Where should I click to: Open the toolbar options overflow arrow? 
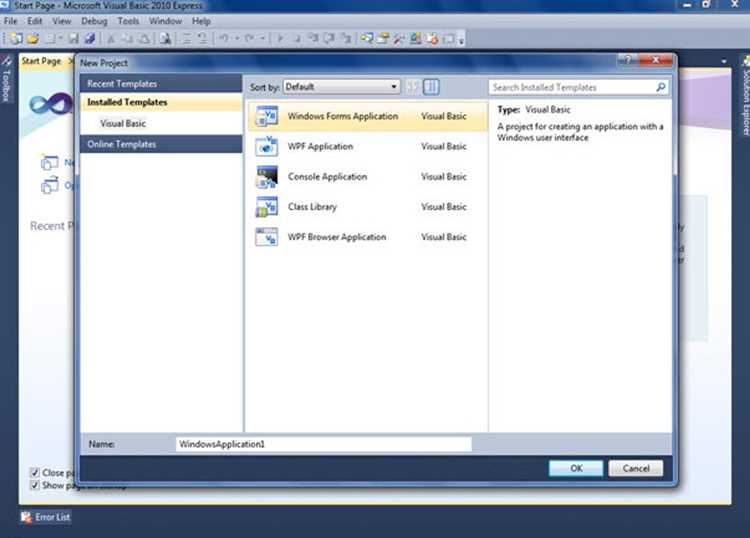[461, 40]
